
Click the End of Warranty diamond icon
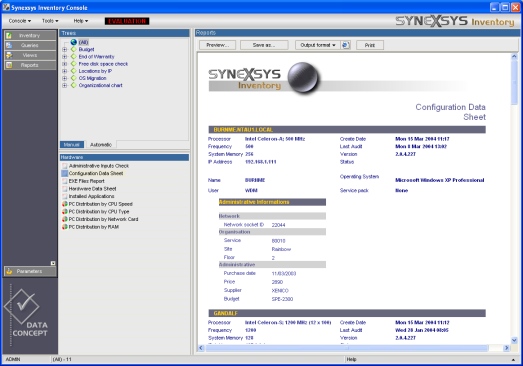coord(74,57)
